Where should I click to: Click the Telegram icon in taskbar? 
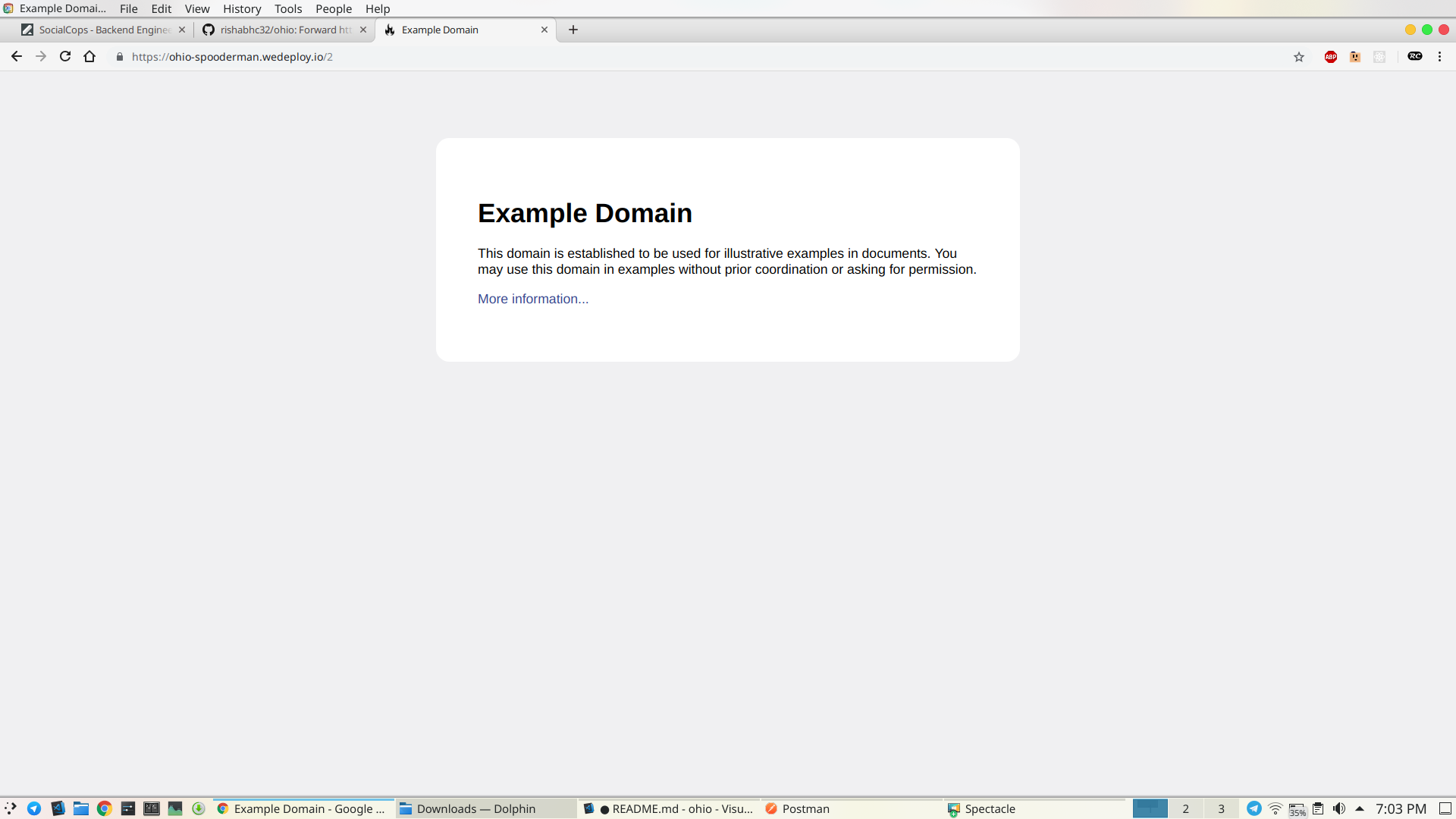click(x=33, y=808)
